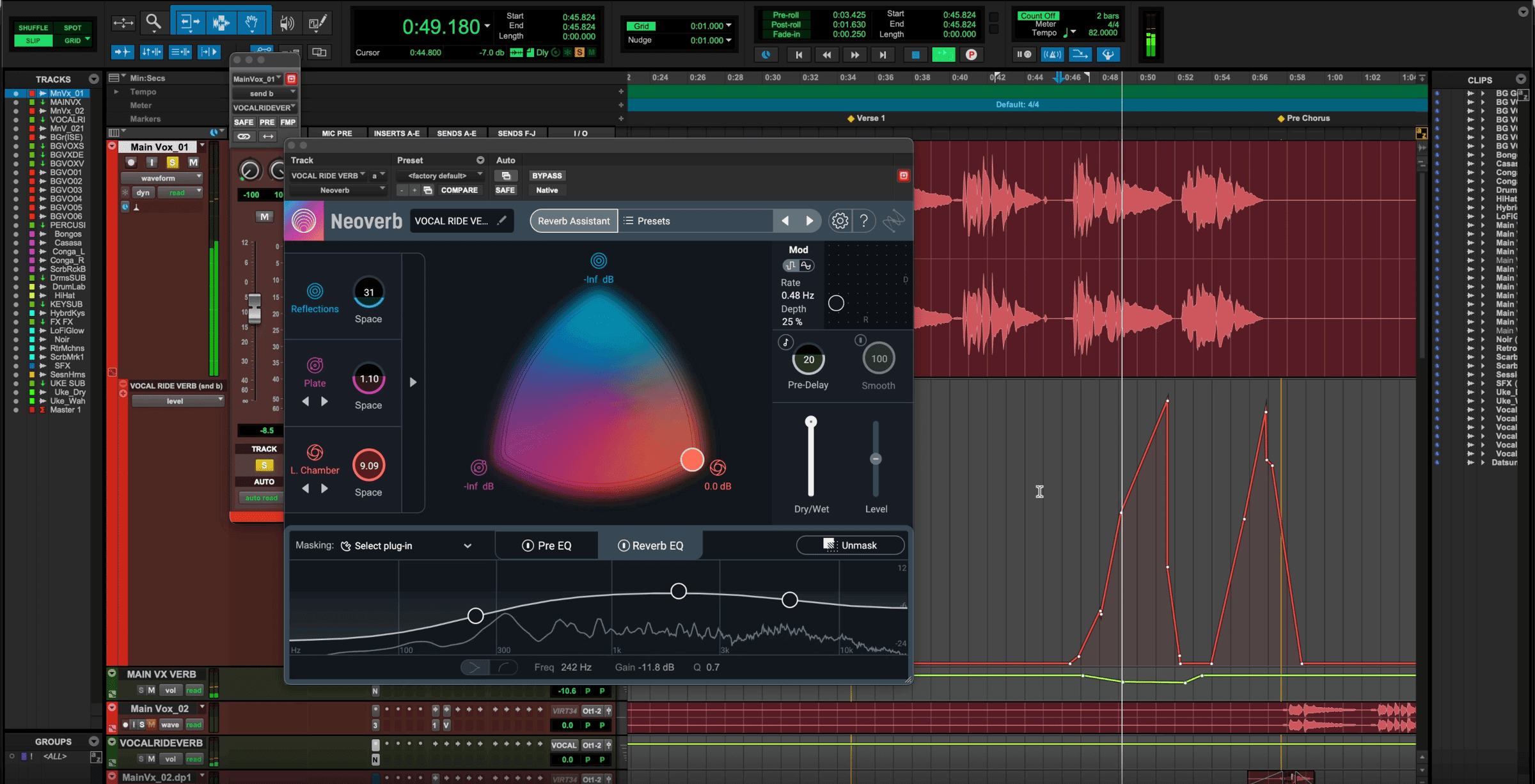This screenshot has height=784, width=1535.
Task: Click the INSERTS A-E column header
Action: (x=397, y=133)
